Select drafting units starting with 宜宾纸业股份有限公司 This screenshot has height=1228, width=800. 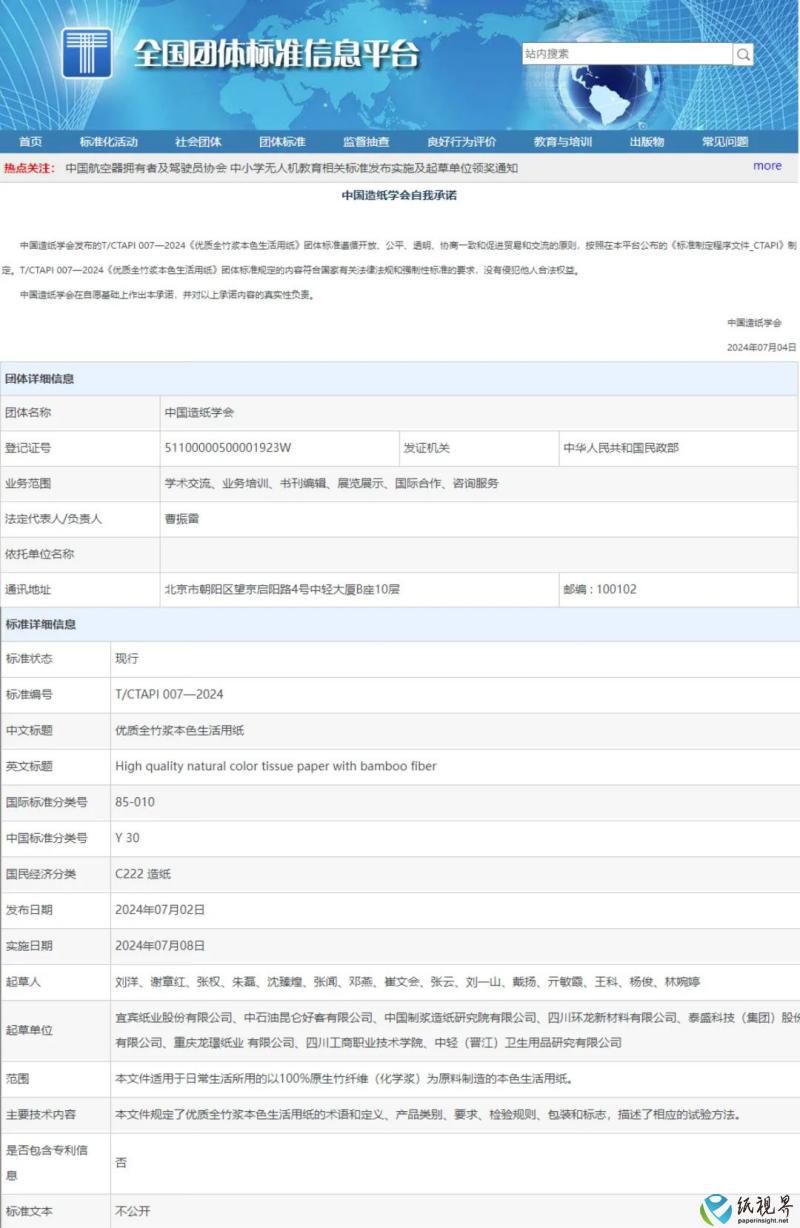(458, 1029)
